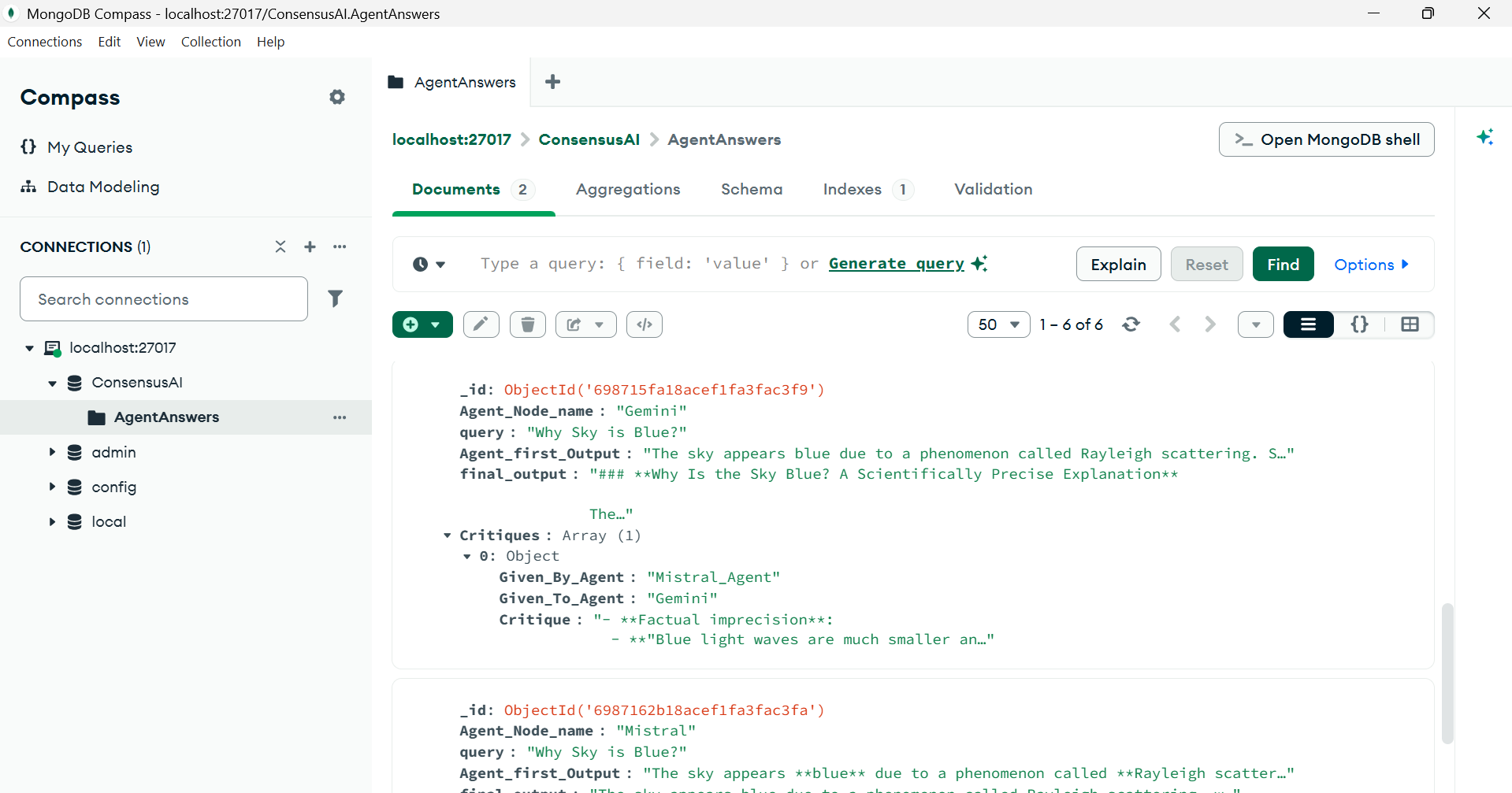The width and height of the screenshot is (1512, 793).
Task: Collapse localhost:27017 connection tree
Action: click(29, 348)
